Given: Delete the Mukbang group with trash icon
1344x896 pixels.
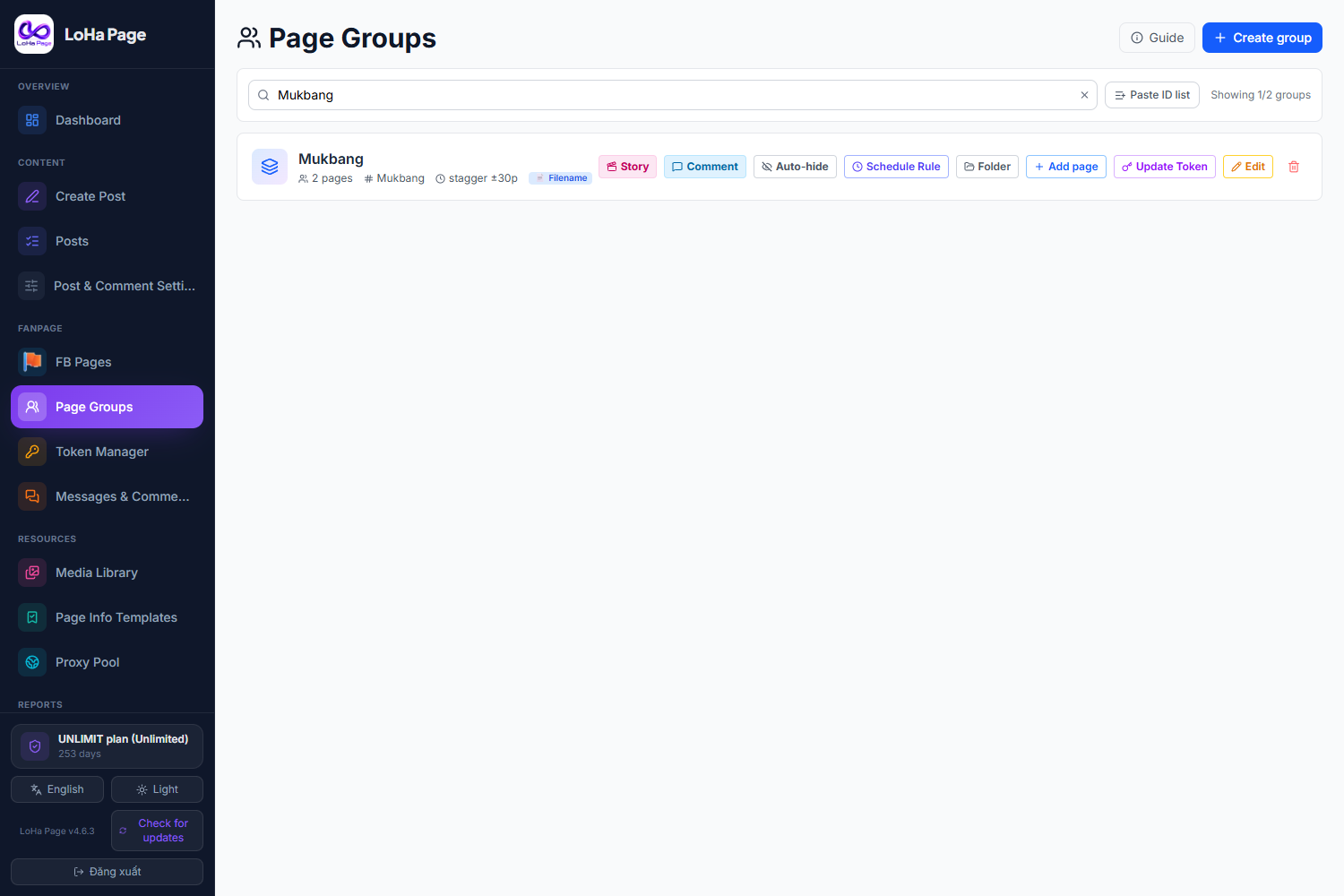Looking at the screenshot, I should coord(1294,167).
